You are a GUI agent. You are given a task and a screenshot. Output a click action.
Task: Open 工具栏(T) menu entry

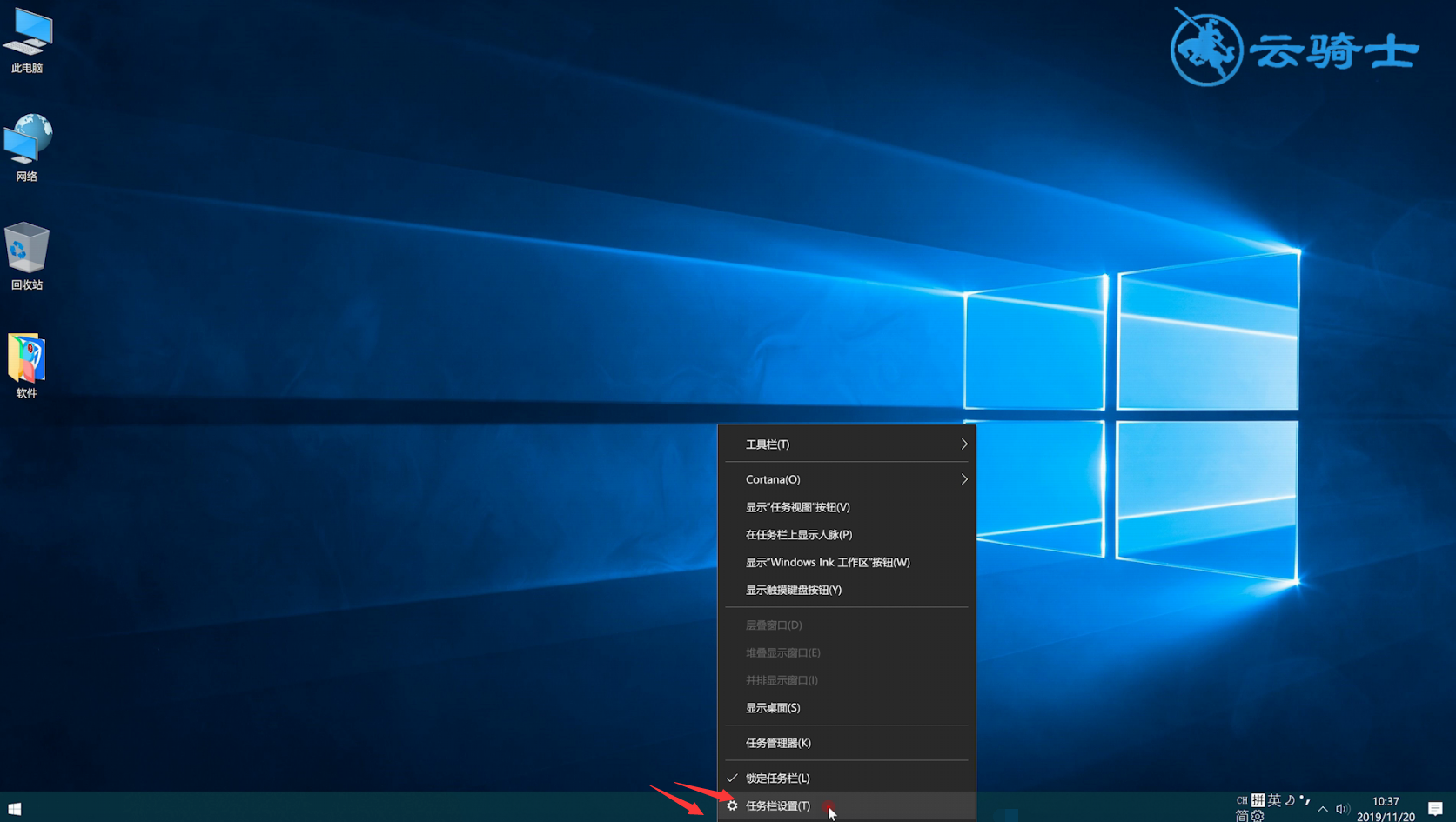click(846, 444)
